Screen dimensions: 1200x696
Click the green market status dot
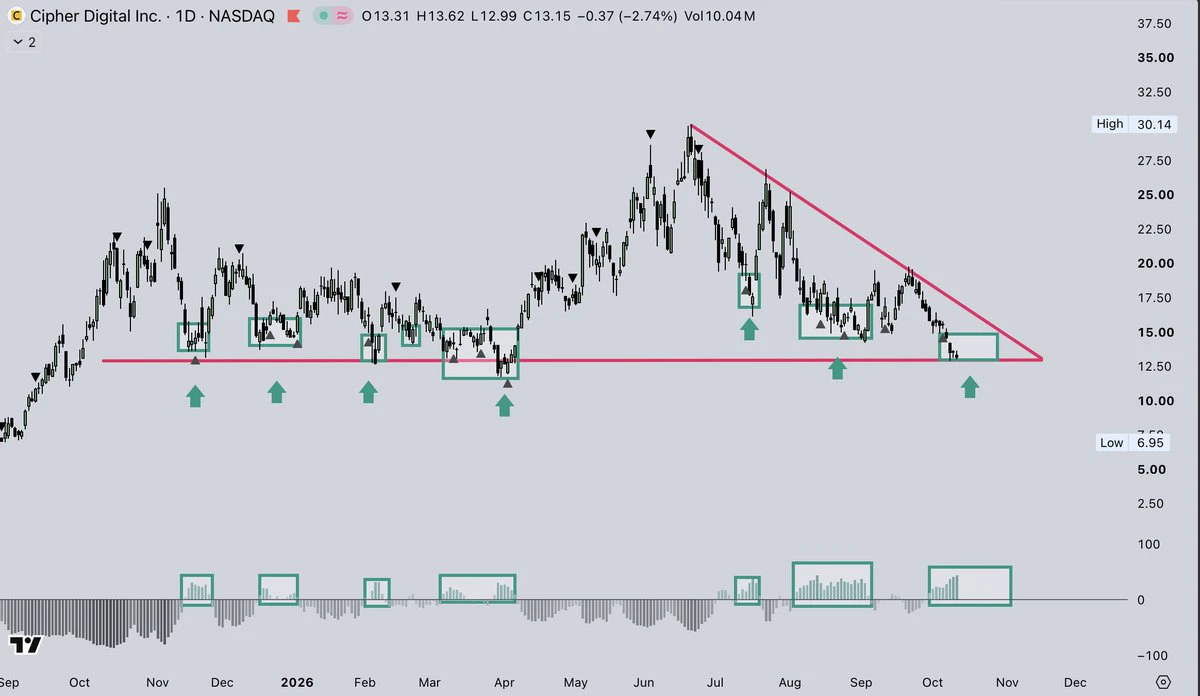coord(323,17)
